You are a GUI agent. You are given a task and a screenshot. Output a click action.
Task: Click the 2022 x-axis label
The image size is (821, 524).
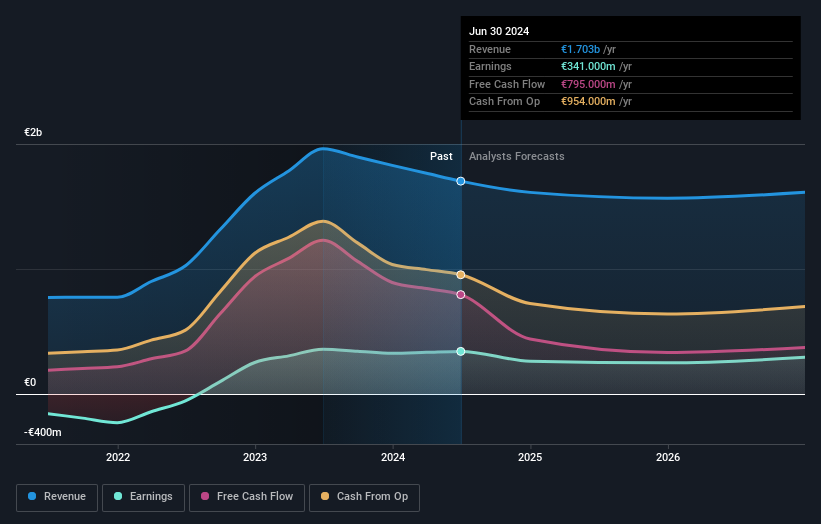118,457
